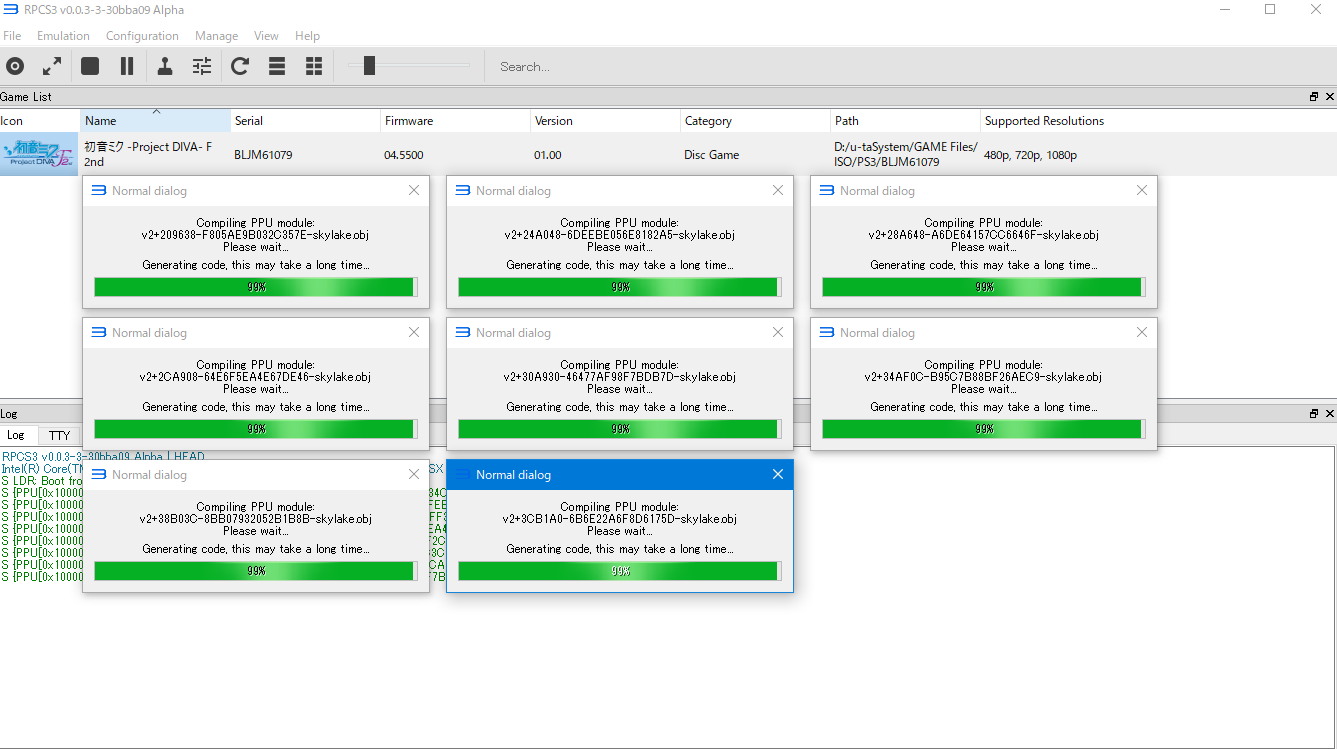Click the 04.5500 firmware cell
Image resolution: width=1337 pixels, height=749 pixels.
(404, 155)
